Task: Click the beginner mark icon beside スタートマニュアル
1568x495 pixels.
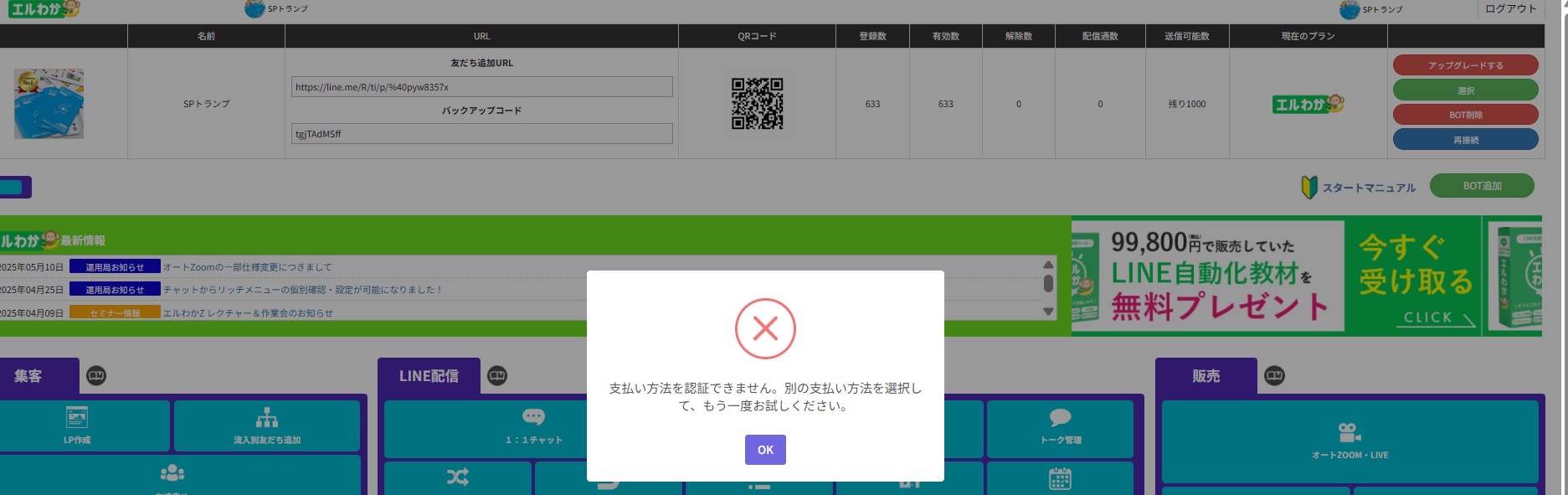Action: [x=1309, y=188]
